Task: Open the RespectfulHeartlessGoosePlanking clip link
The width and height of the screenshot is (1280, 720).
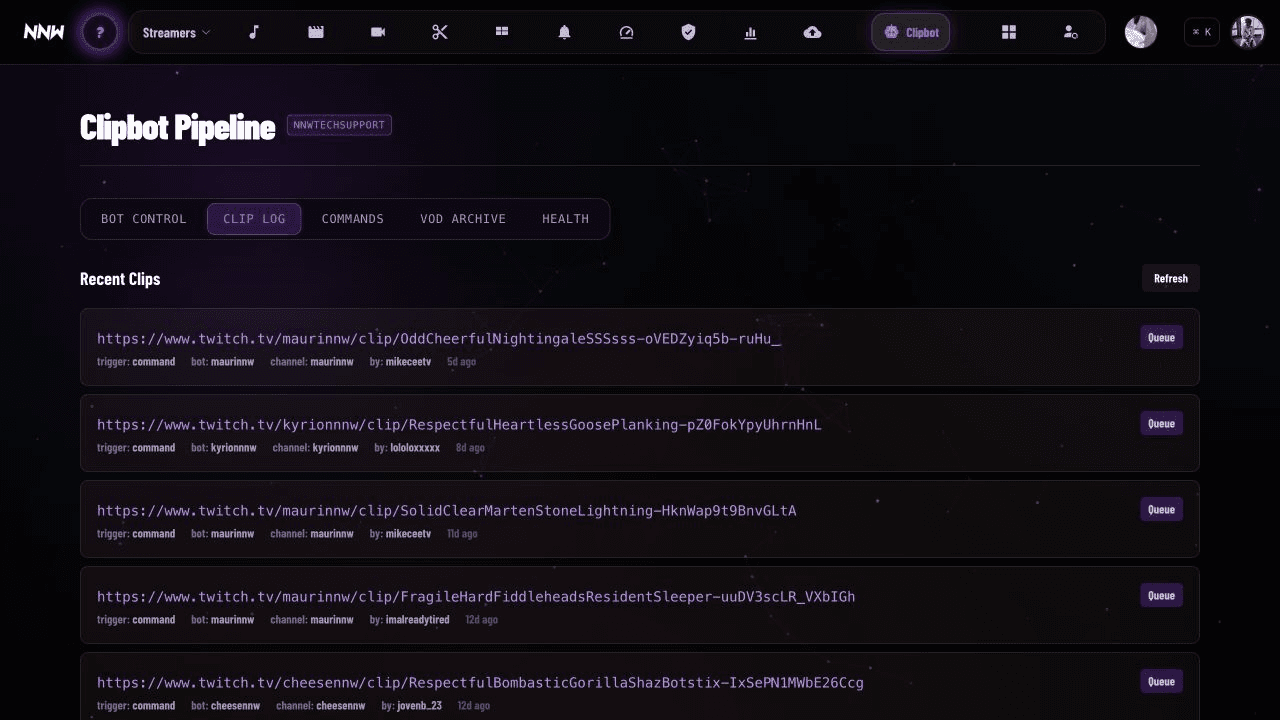Action: (459, 425)
